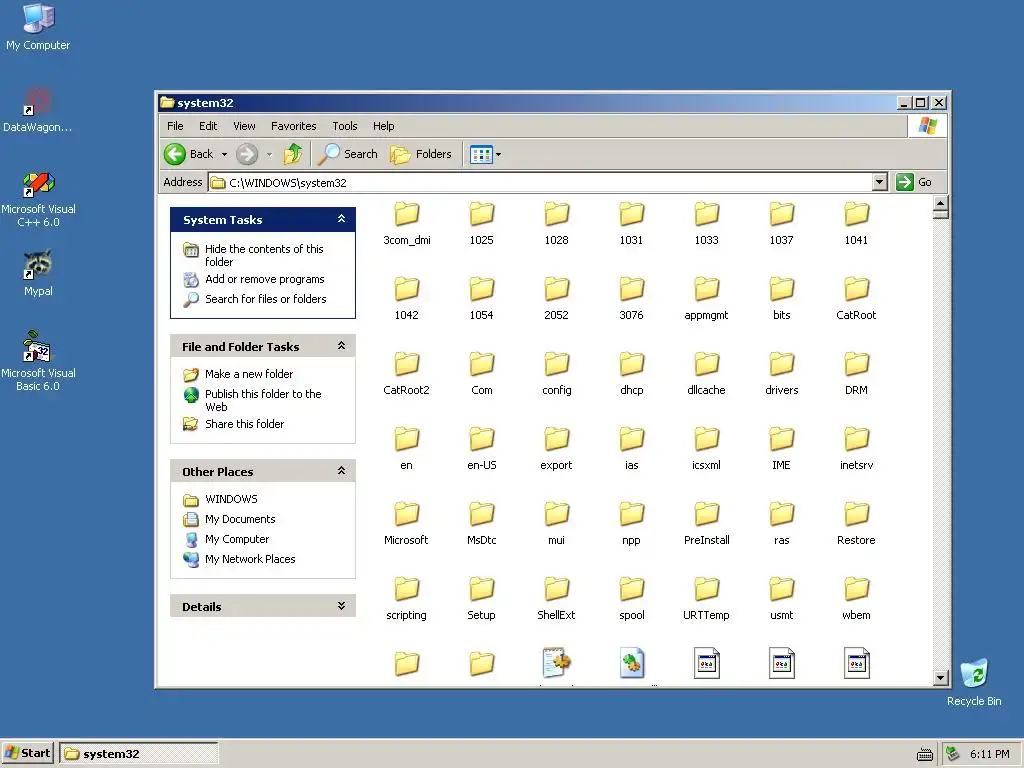Viewport: 1024px width, 768px height.
Task: Click the Back navigation button
Action: [189, 154]
